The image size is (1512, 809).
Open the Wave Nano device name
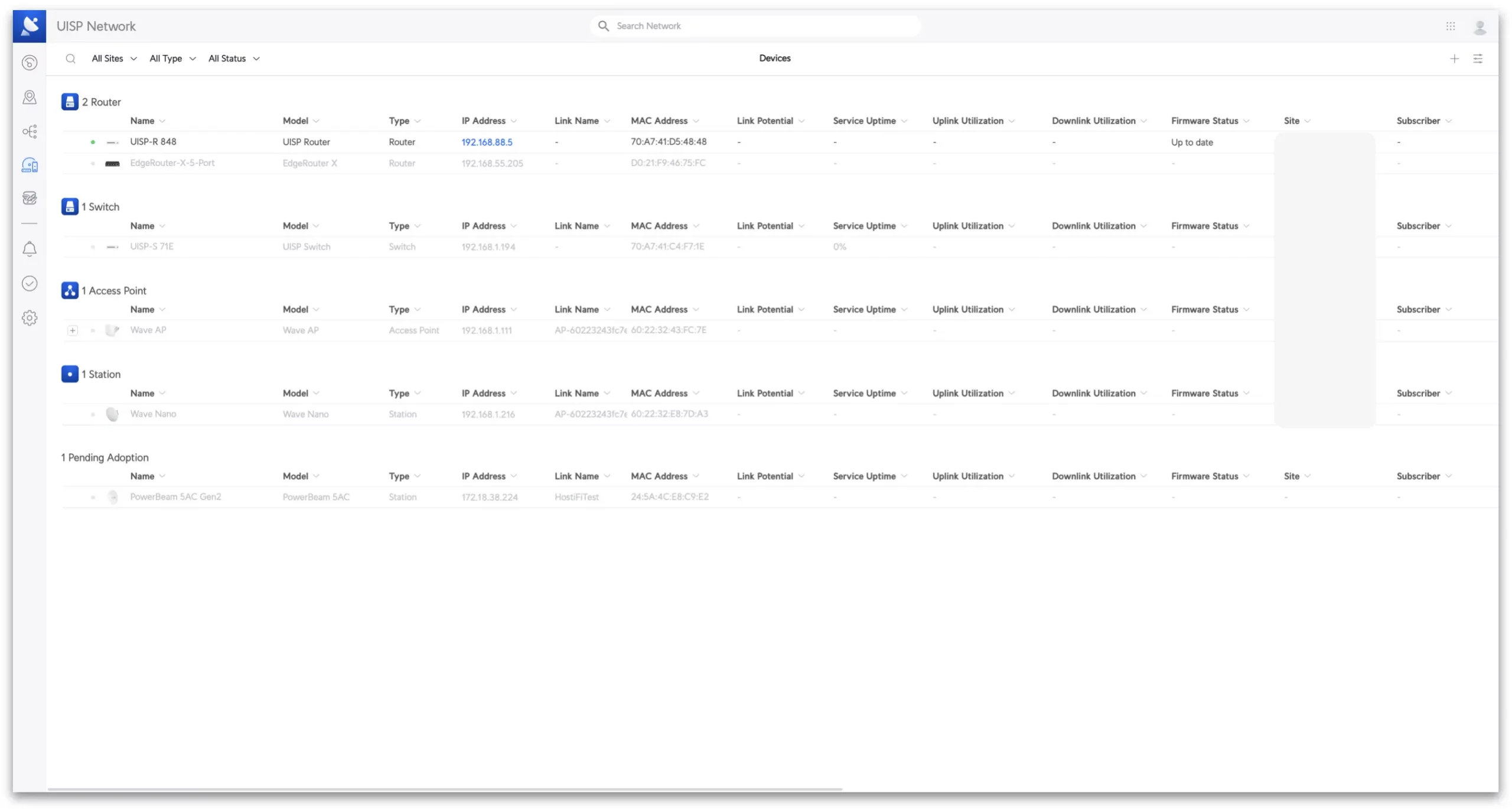[x=153, y=414]
